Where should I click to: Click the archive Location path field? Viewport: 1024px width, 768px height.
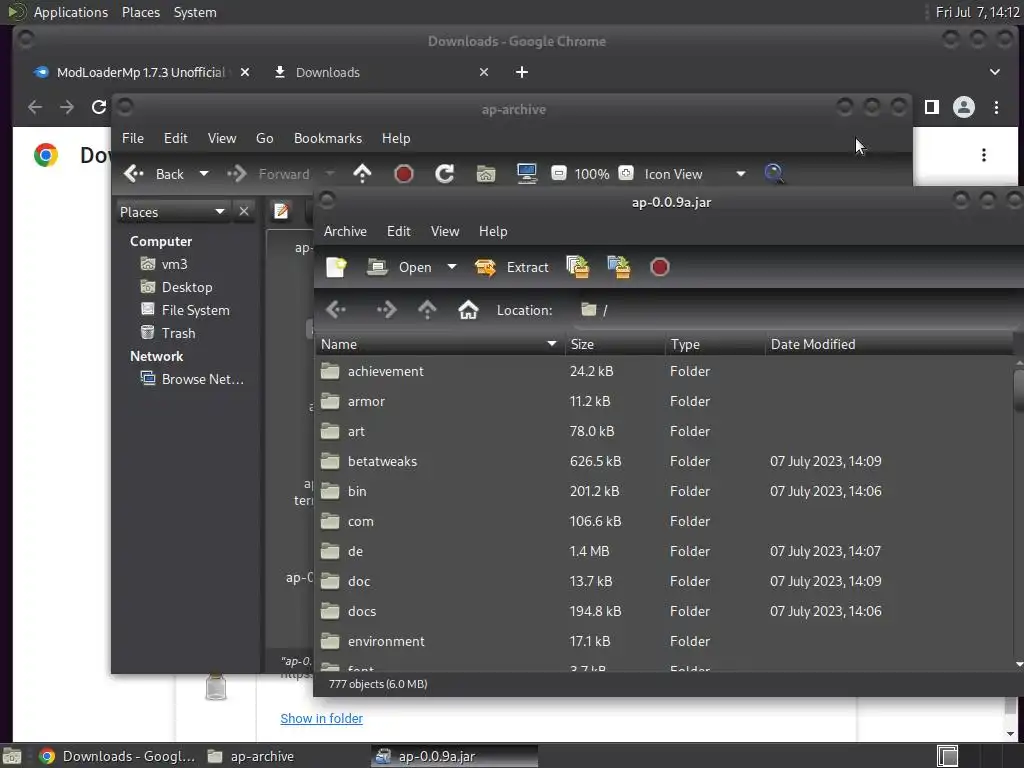pos(797,310)
